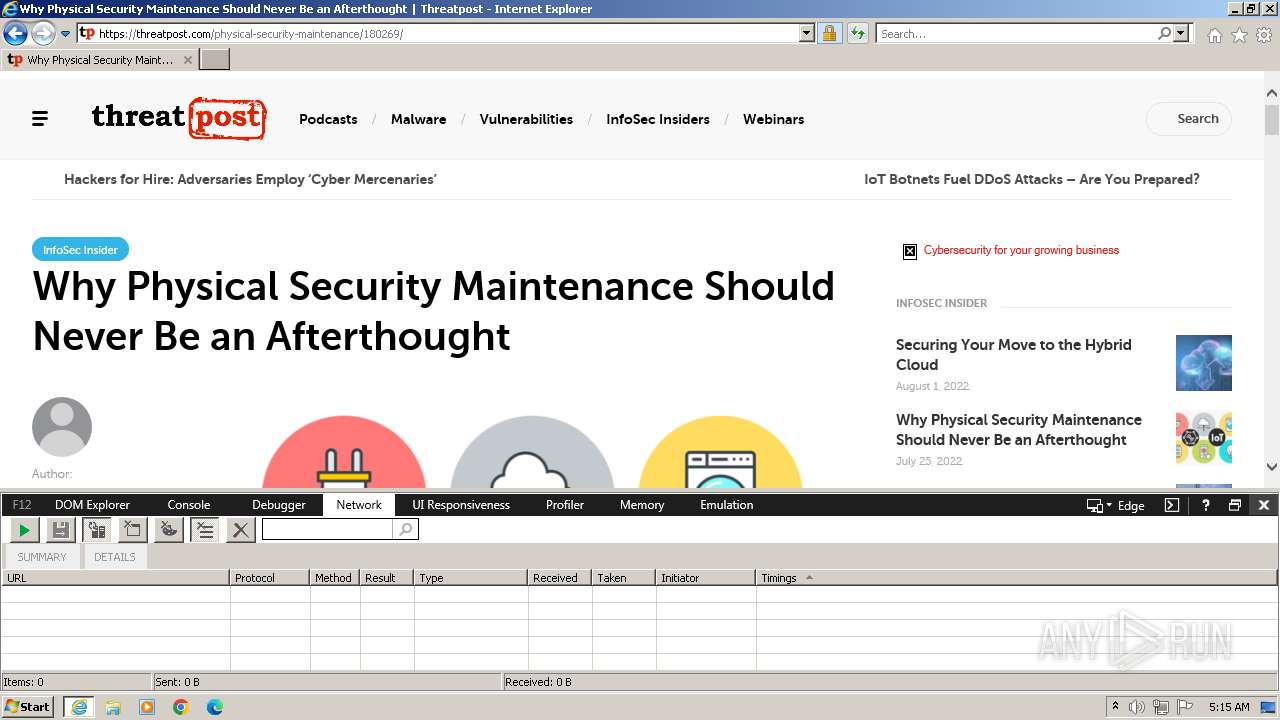Image resolution: width=1280 pixels, height=720 pixels.
Task: Sort by the URL column header
Action: point(115,578)
